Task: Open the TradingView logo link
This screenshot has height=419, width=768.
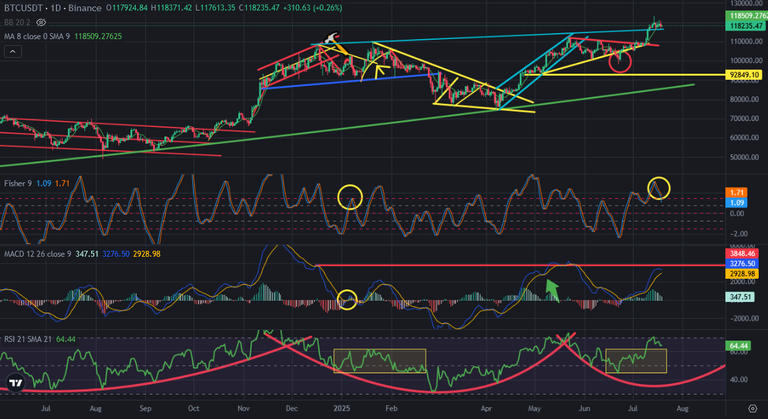Action: pos(15,383)
